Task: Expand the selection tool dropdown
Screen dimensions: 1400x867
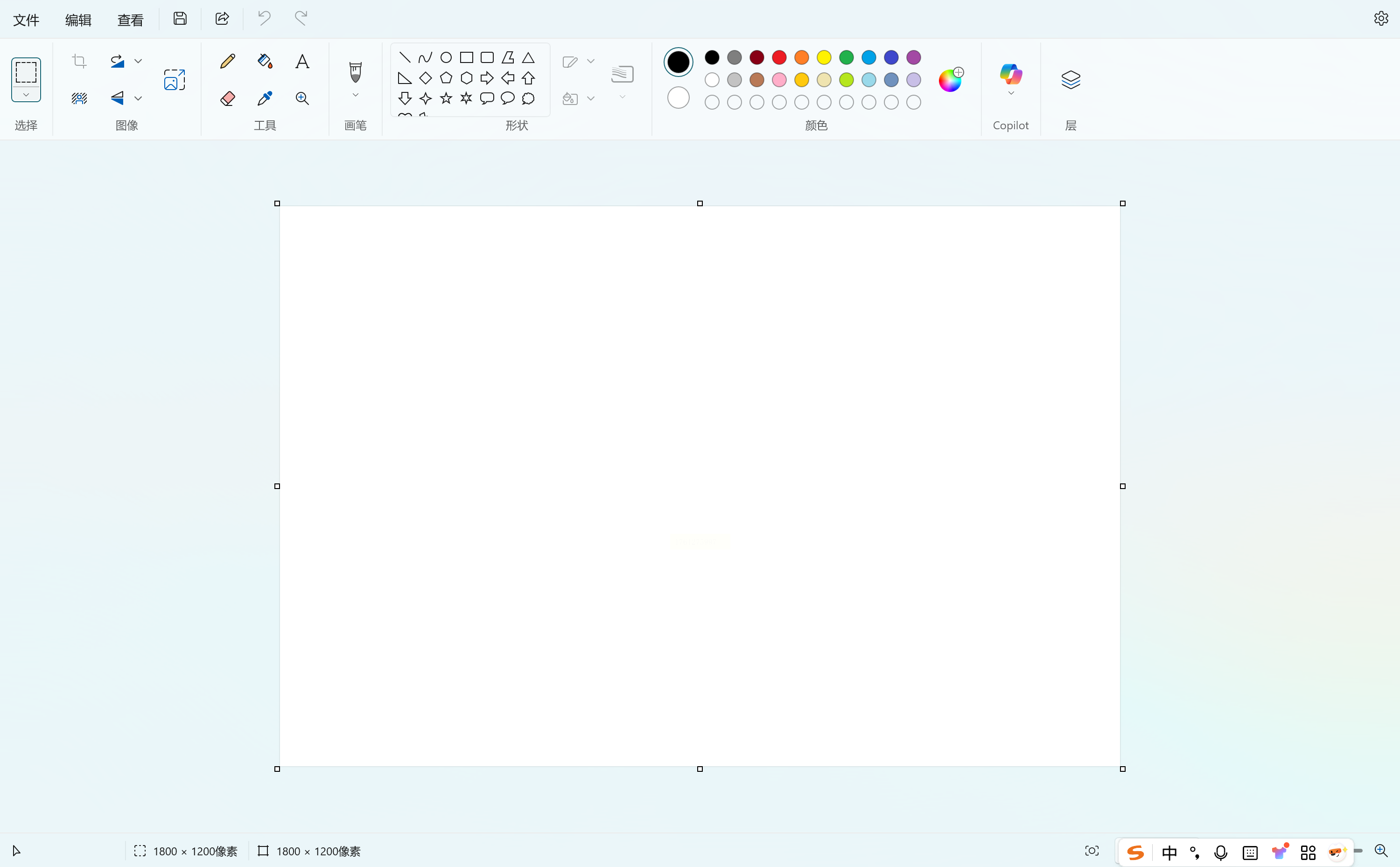Action: pos(26,95)
